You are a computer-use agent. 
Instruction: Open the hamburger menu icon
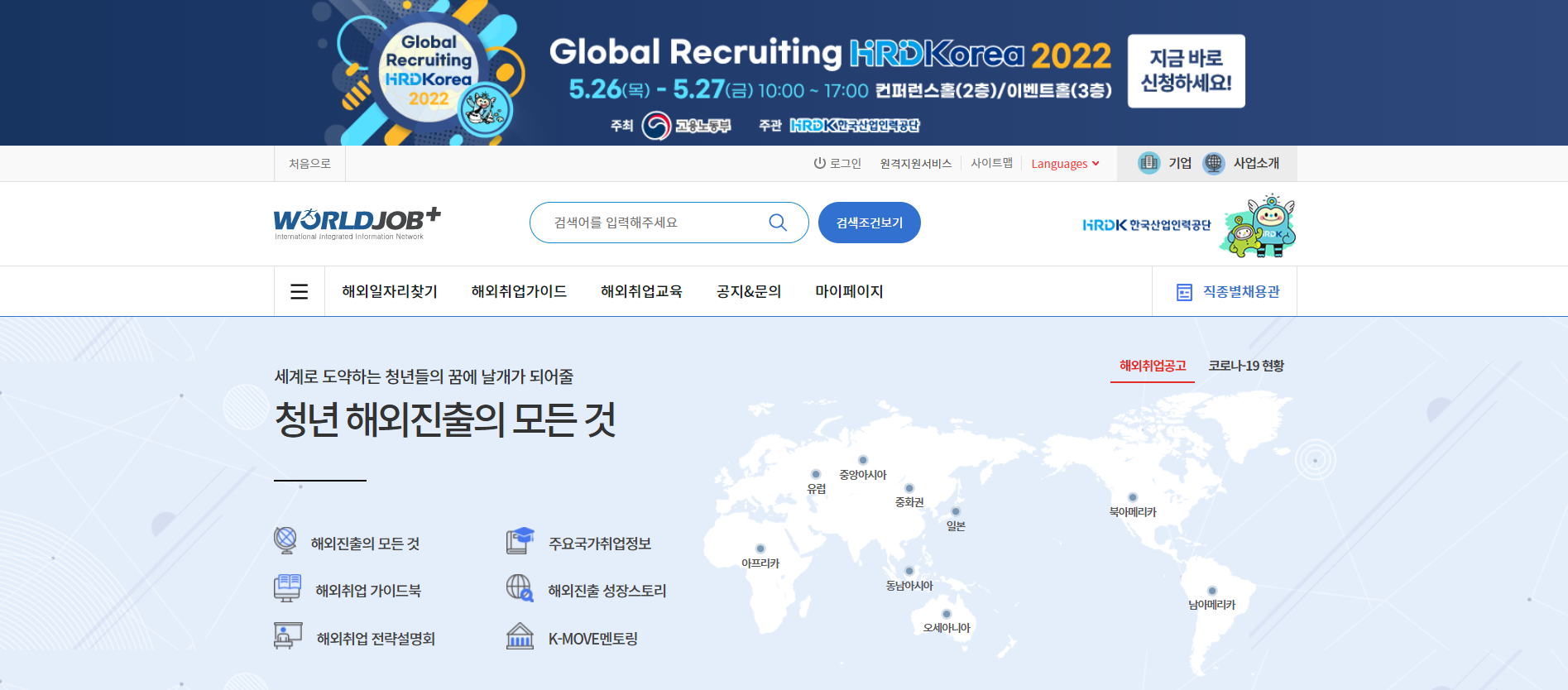(x=300, y=291)
